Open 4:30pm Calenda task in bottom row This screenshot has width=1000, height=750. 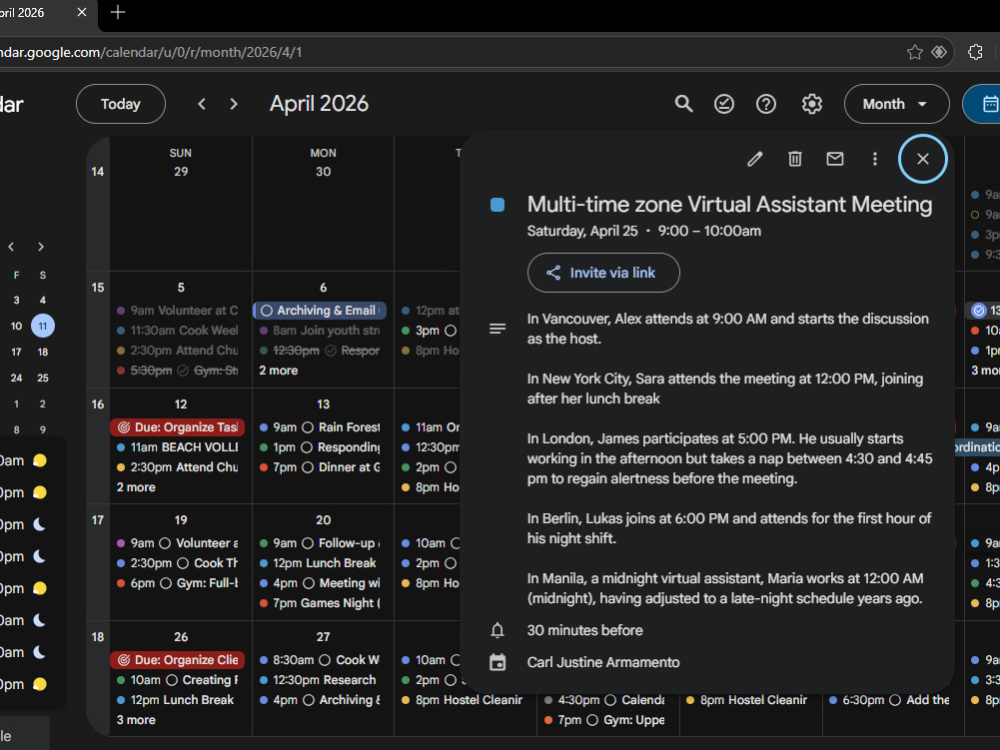pos(605,700)
